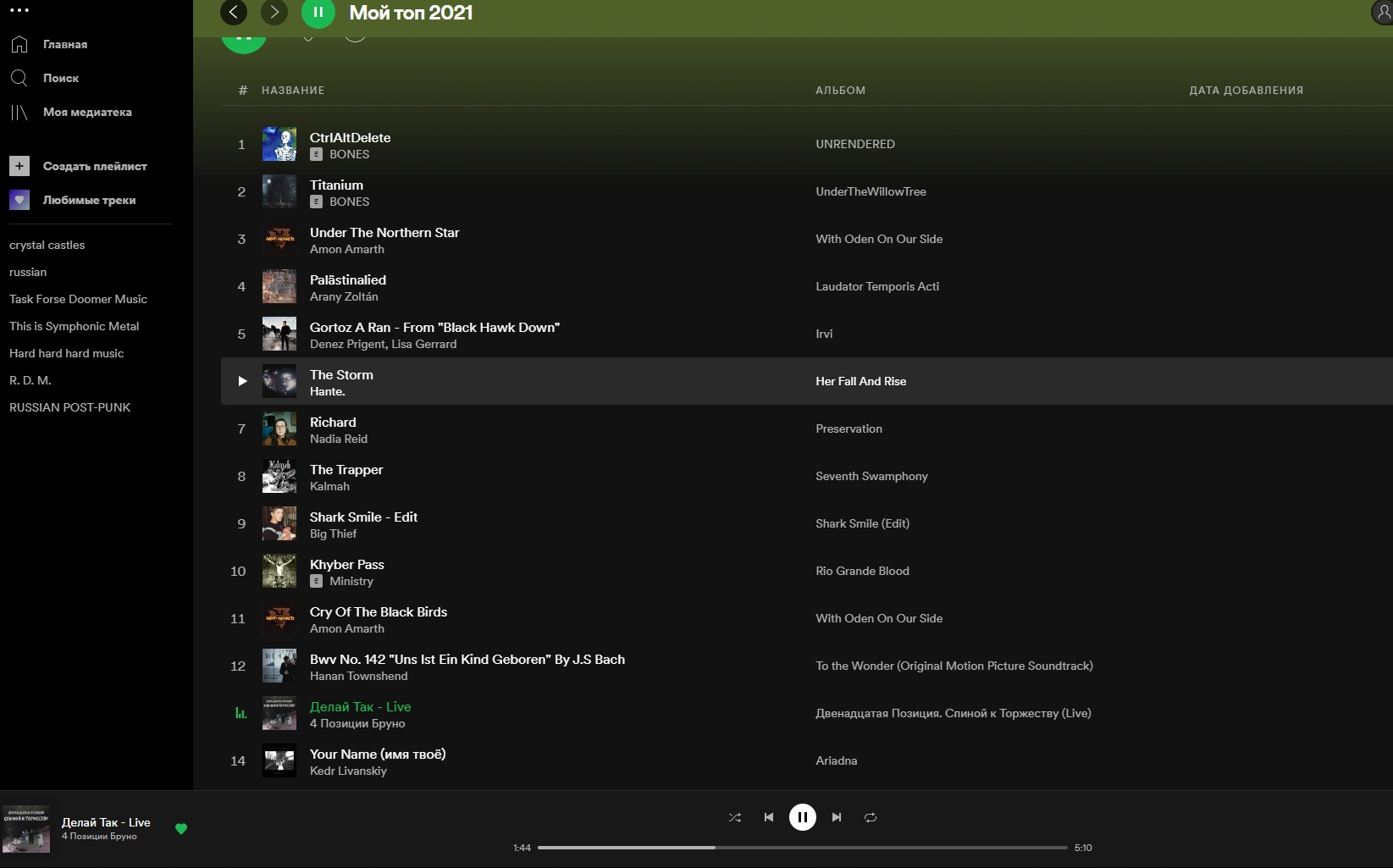Unlike the current track with green heart
The height and width of the screenshot is (868, 1393).
(x=180, y=829)
